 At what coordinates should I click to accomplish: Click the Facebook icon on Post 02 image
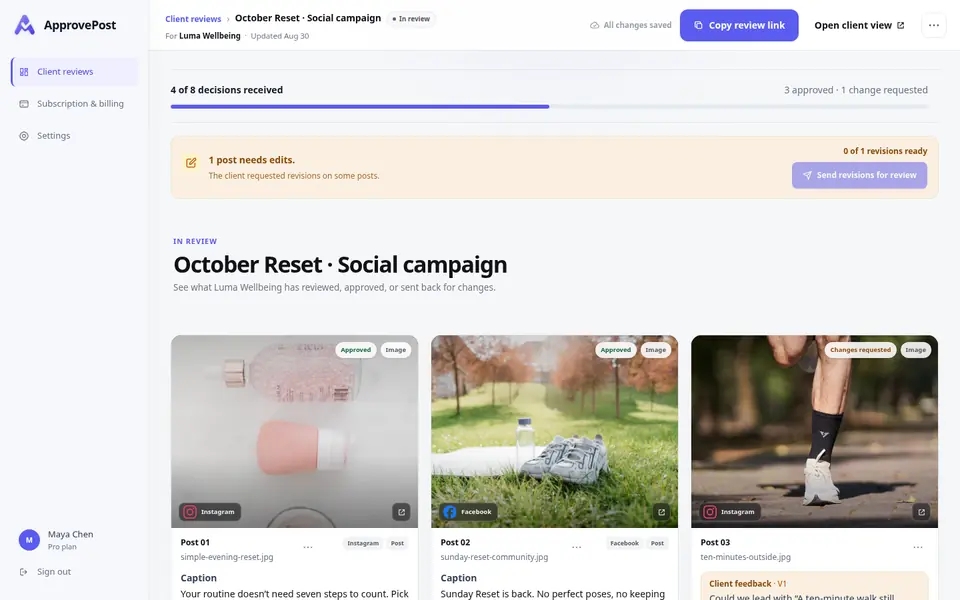tap(450, 512)
